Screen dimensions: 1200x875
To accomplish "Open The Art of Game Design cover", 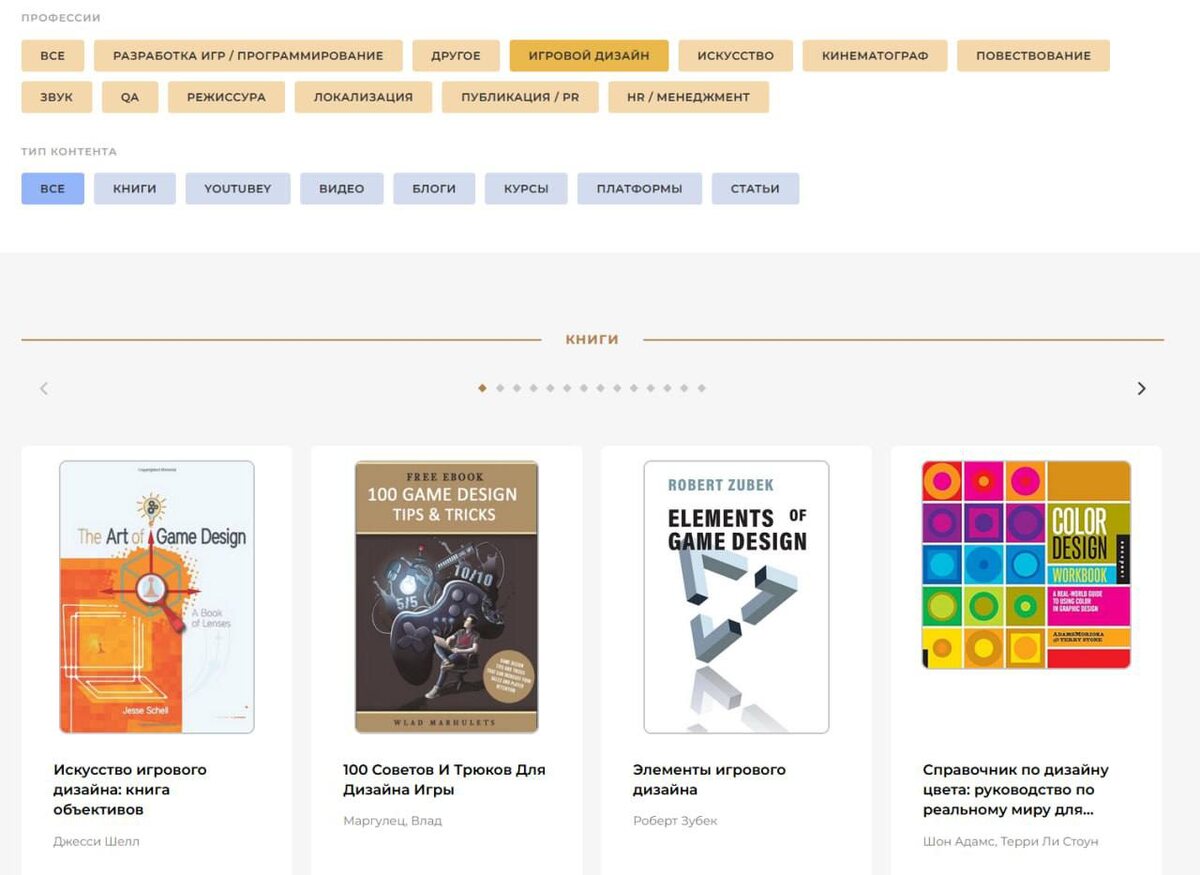I will click(x=157, y=597).
